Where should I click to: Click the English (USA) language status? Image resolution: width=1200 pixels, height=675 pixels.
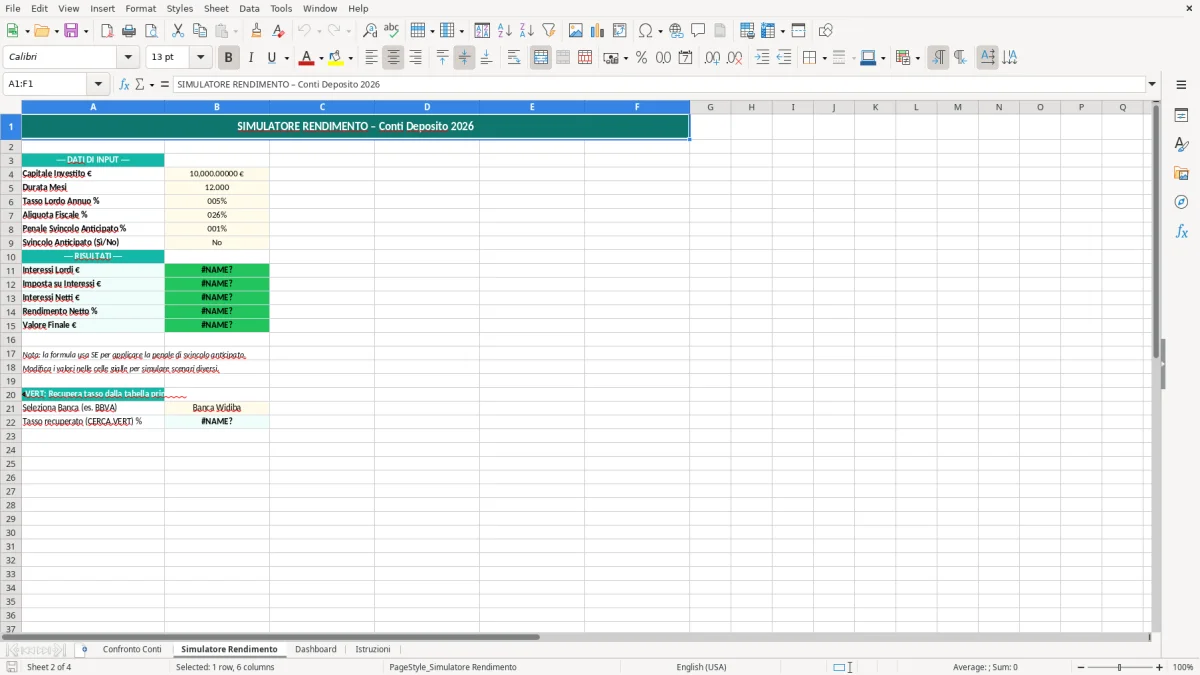tap(701, 667)
